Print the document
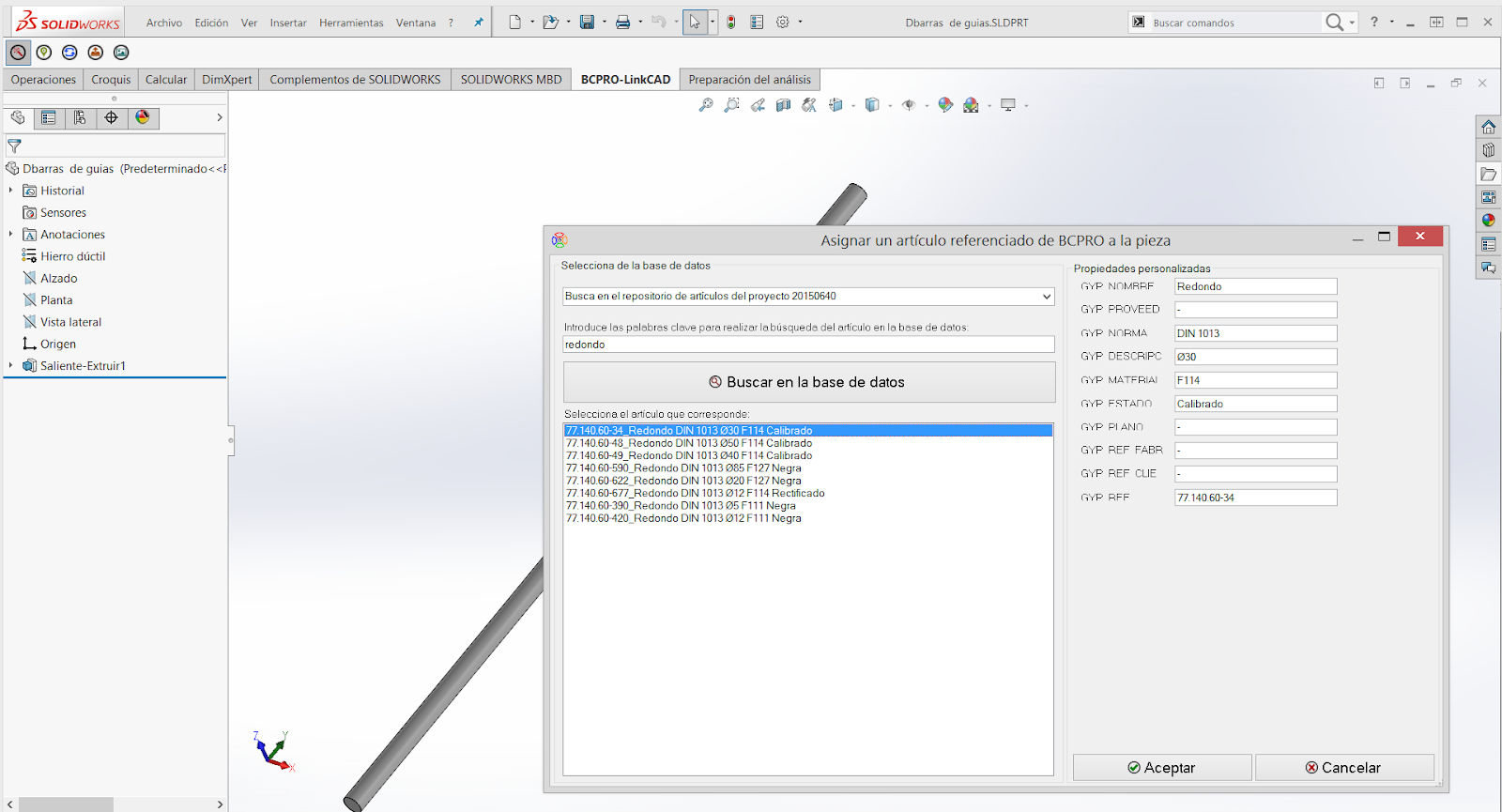 tap(622, 22)
